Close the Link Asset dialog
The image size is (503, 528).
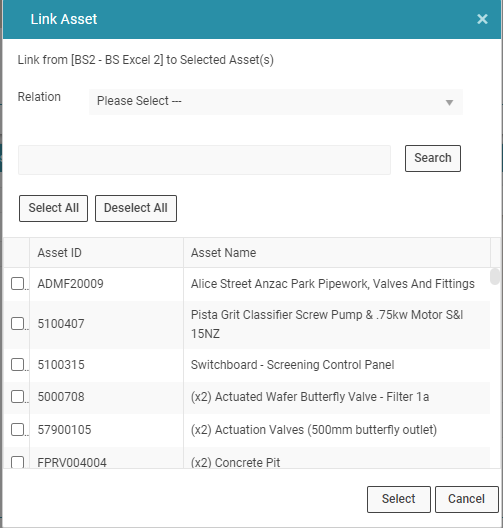482,19
